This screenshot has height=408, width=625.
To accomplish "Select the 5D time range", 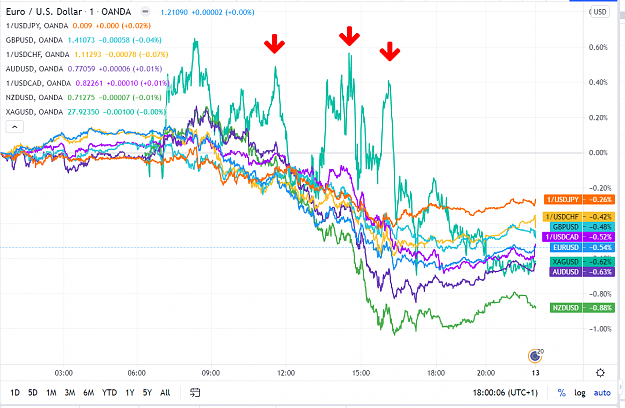I will 33,393.
